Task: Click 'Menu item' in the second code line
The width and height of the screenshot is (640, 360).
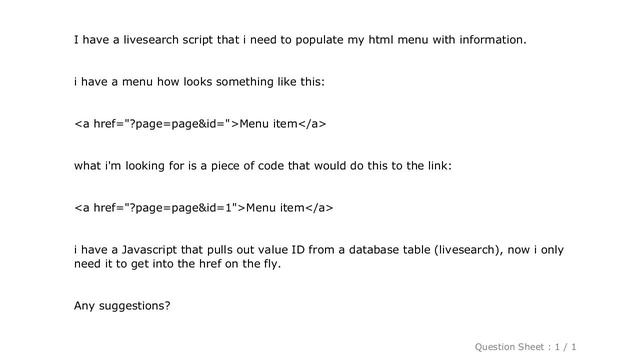Action: (x=275, y=208)
